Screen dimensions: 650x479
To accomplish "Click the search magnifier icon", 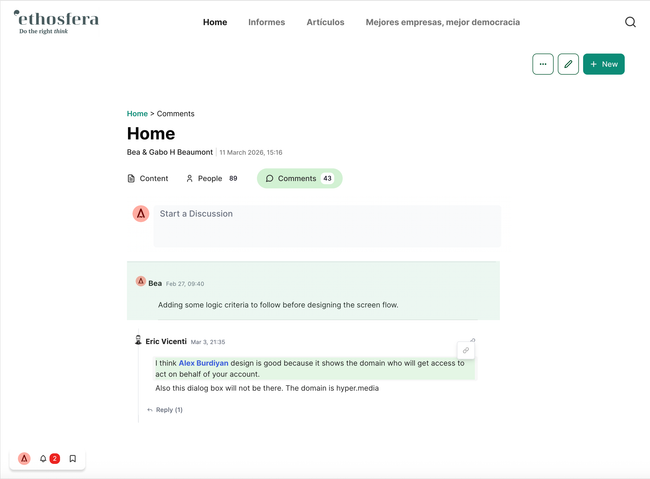I will coord(630,22).
